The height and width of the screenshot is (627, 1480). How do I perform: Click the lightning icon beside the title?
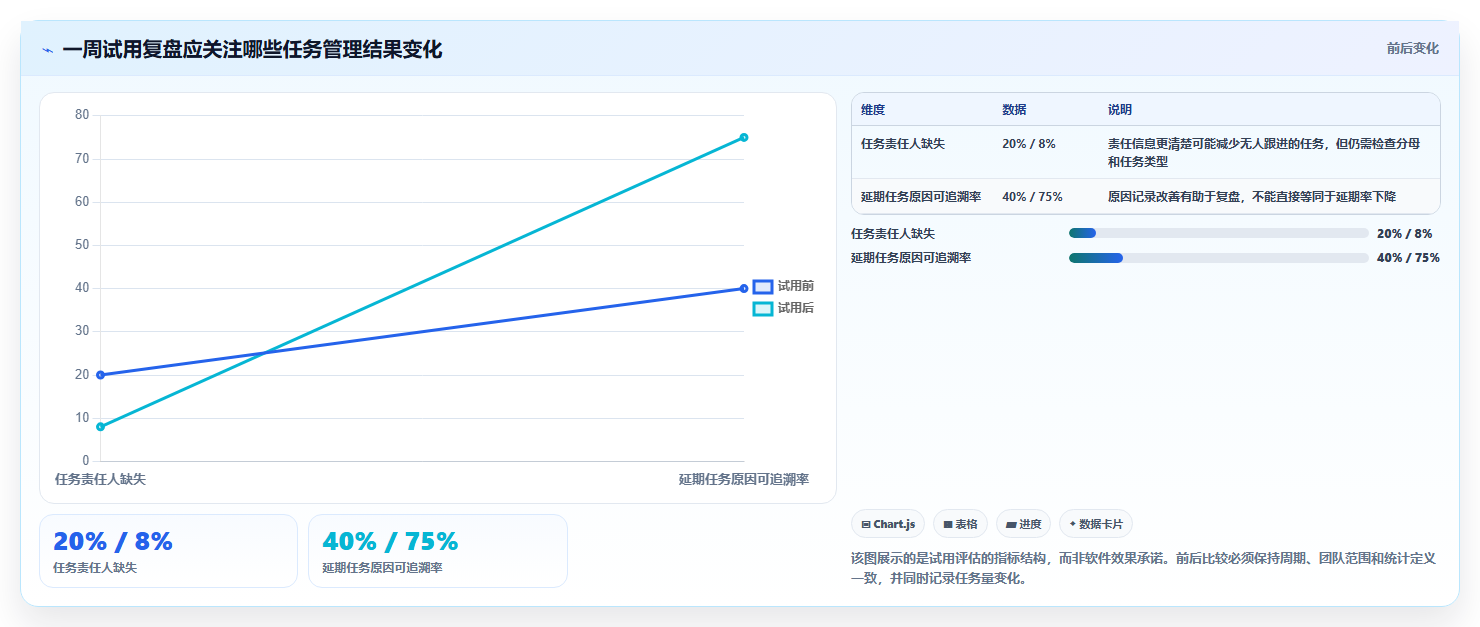pos(48,50)
